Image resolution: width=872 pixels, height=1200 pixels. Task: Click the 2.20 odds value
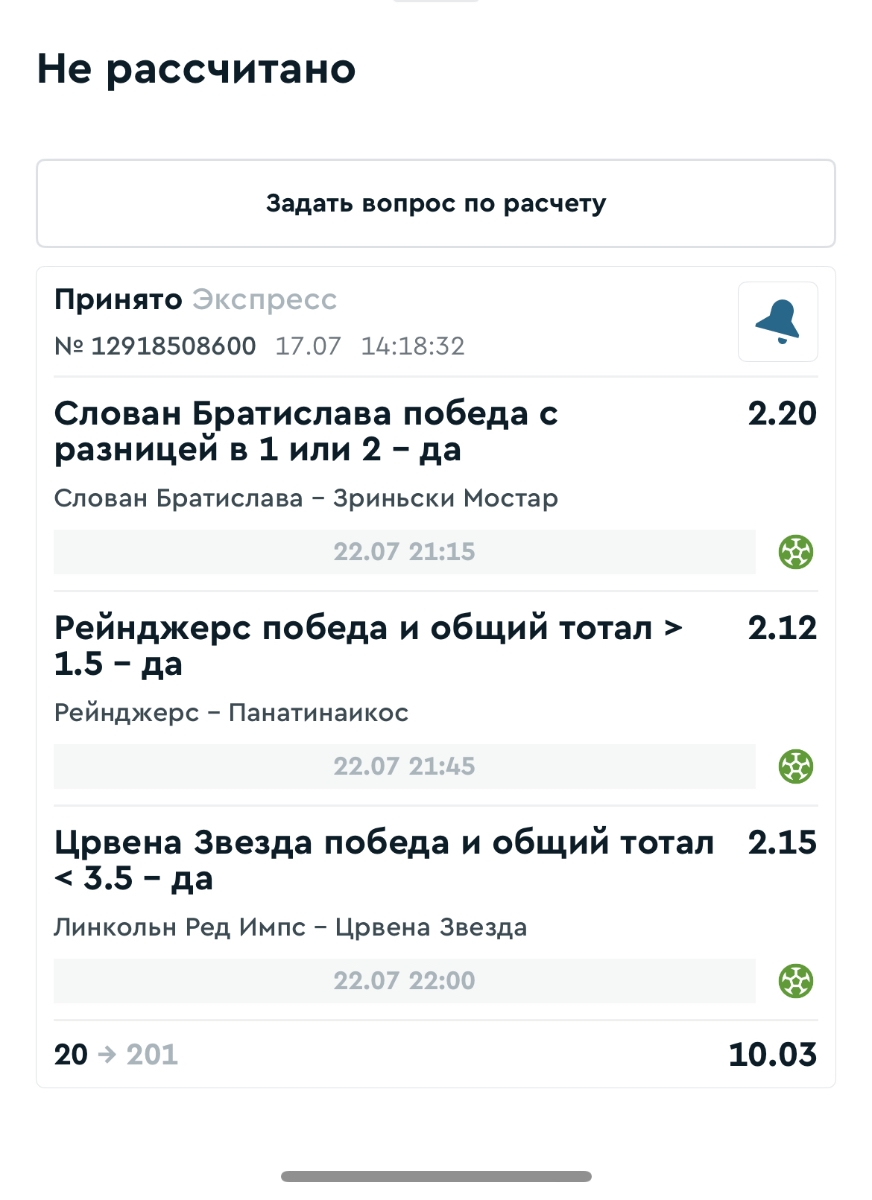coord(782,414)
